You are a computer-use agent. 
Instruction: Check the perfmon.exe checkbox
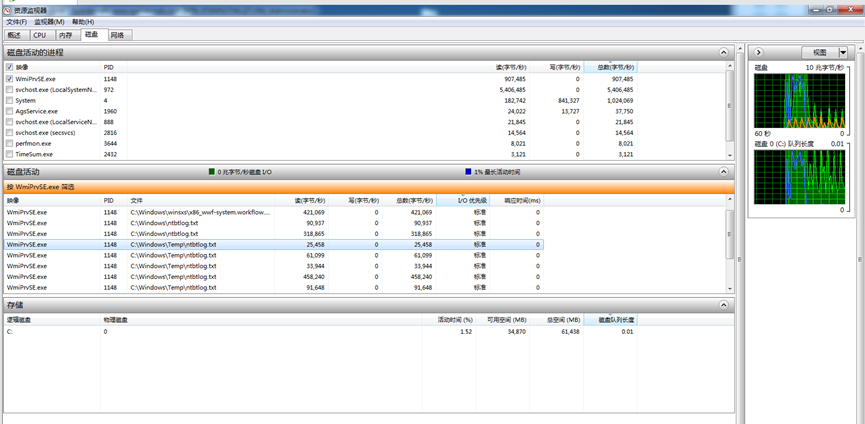point(9,143)
